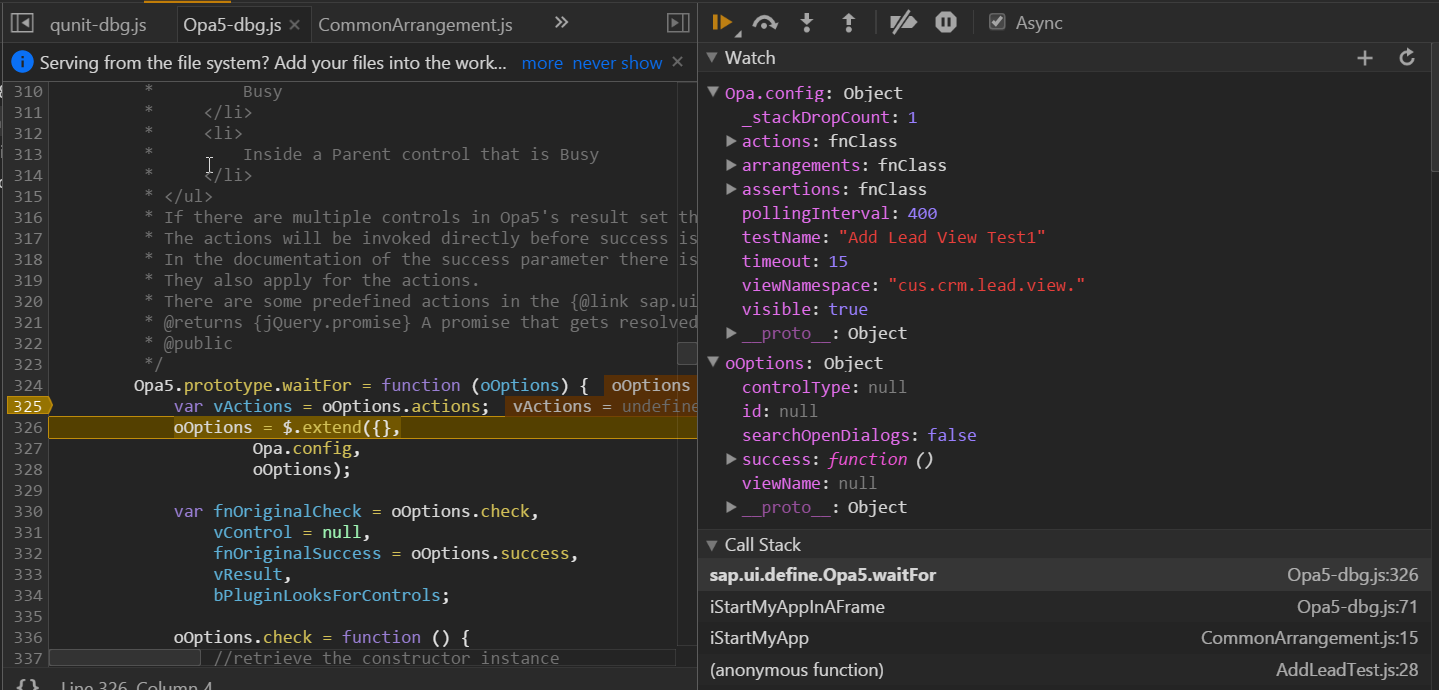The height and width of the screenshot is (690, 1439).
Task: Switch to the qunit-dbg.js tab
Action: click(x=98, y=24)
